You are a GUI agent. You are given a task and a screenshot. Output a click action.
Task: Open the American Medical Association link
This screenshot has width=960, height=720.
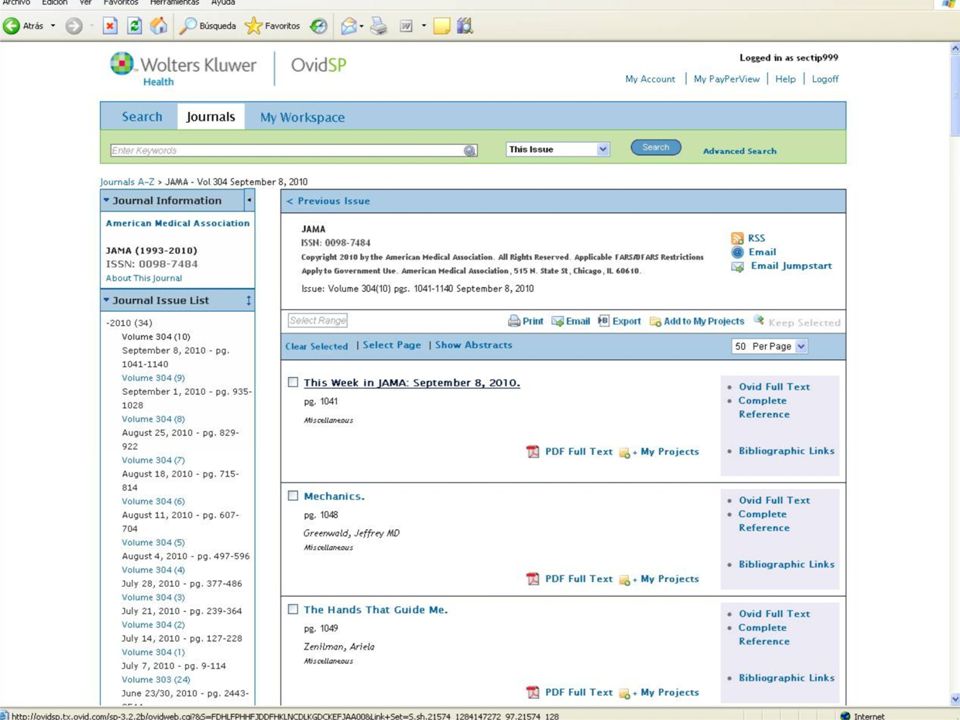178,223
